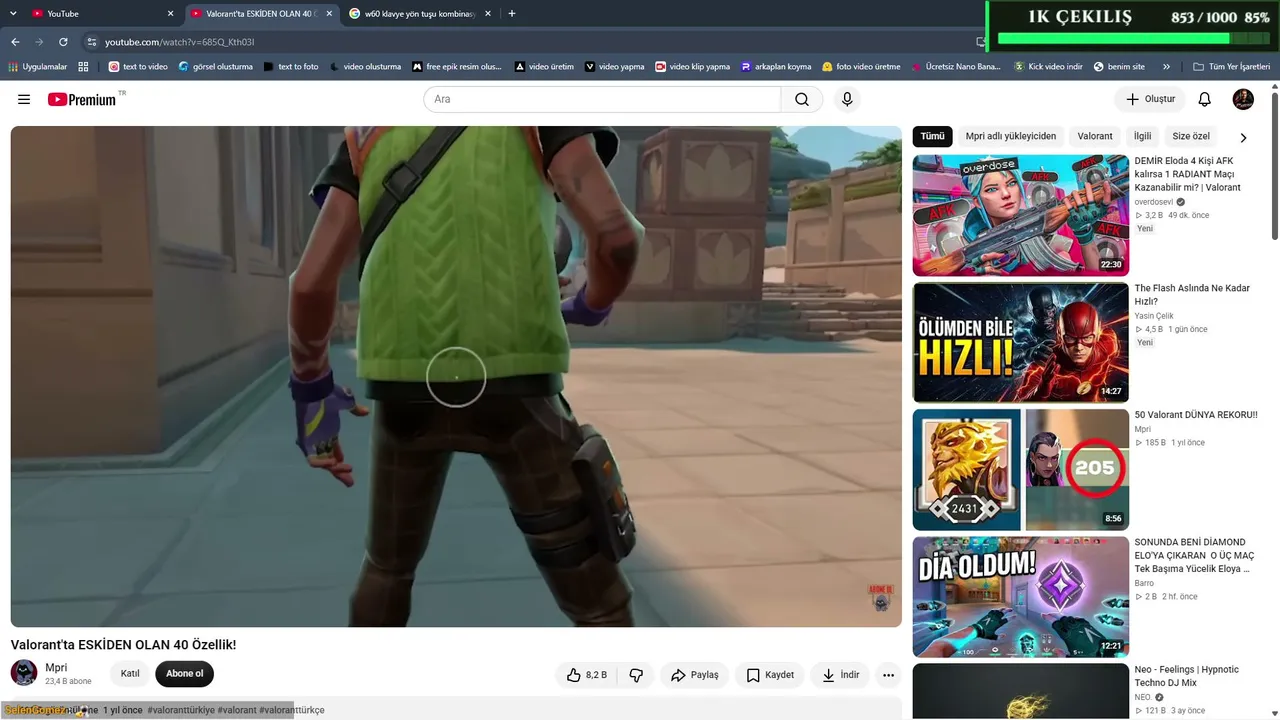The height and width of the screenshot is (720, 1280).
Task: Open the tab groups grid icon
Action: (x=84, y=67)
